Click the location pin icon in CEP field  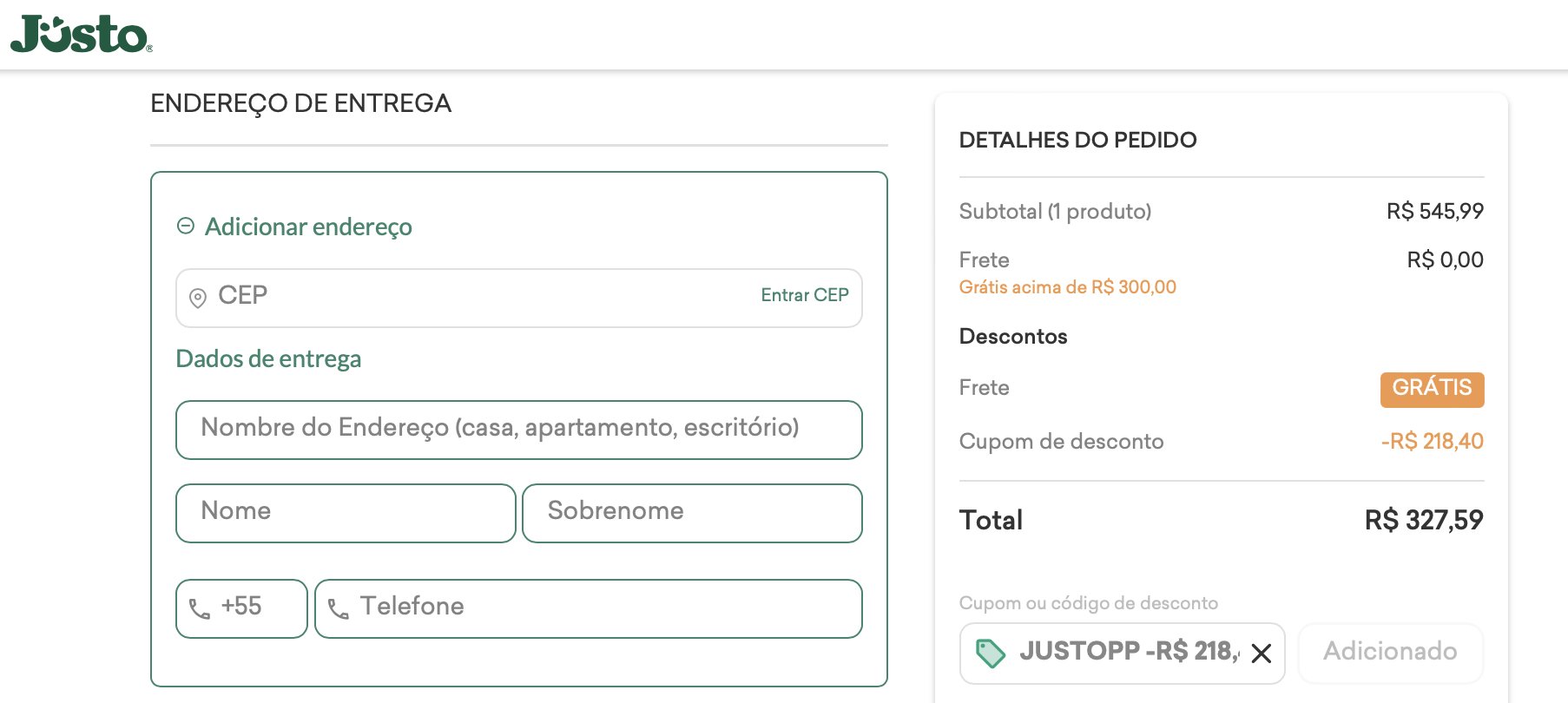pos(198,298)
